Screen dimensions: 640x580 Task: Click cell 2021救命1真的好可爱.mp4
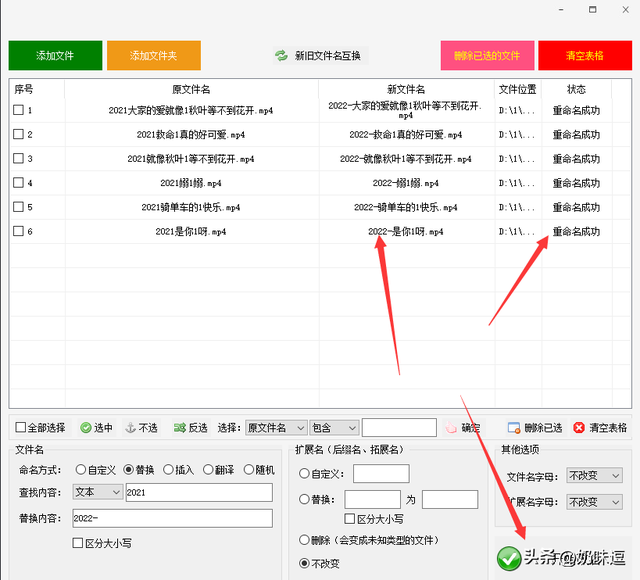(x=191, y=135)
